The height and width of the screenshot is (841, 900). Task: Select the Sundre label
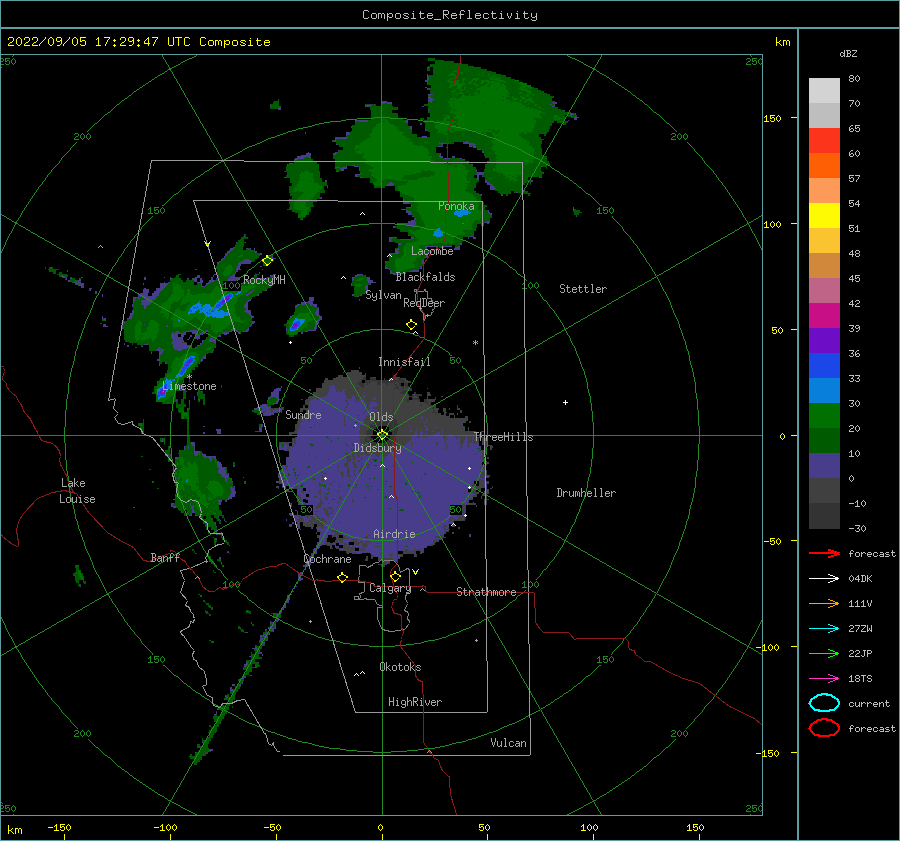click(x=303, y=414)
